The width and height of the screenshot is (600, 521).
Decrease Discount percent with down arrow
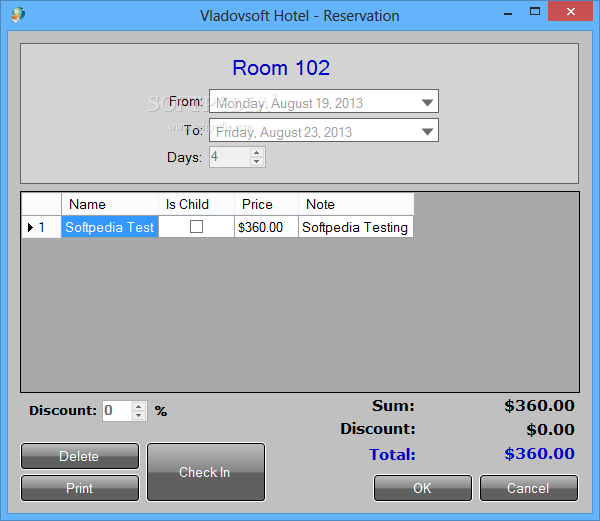[139, 415]
